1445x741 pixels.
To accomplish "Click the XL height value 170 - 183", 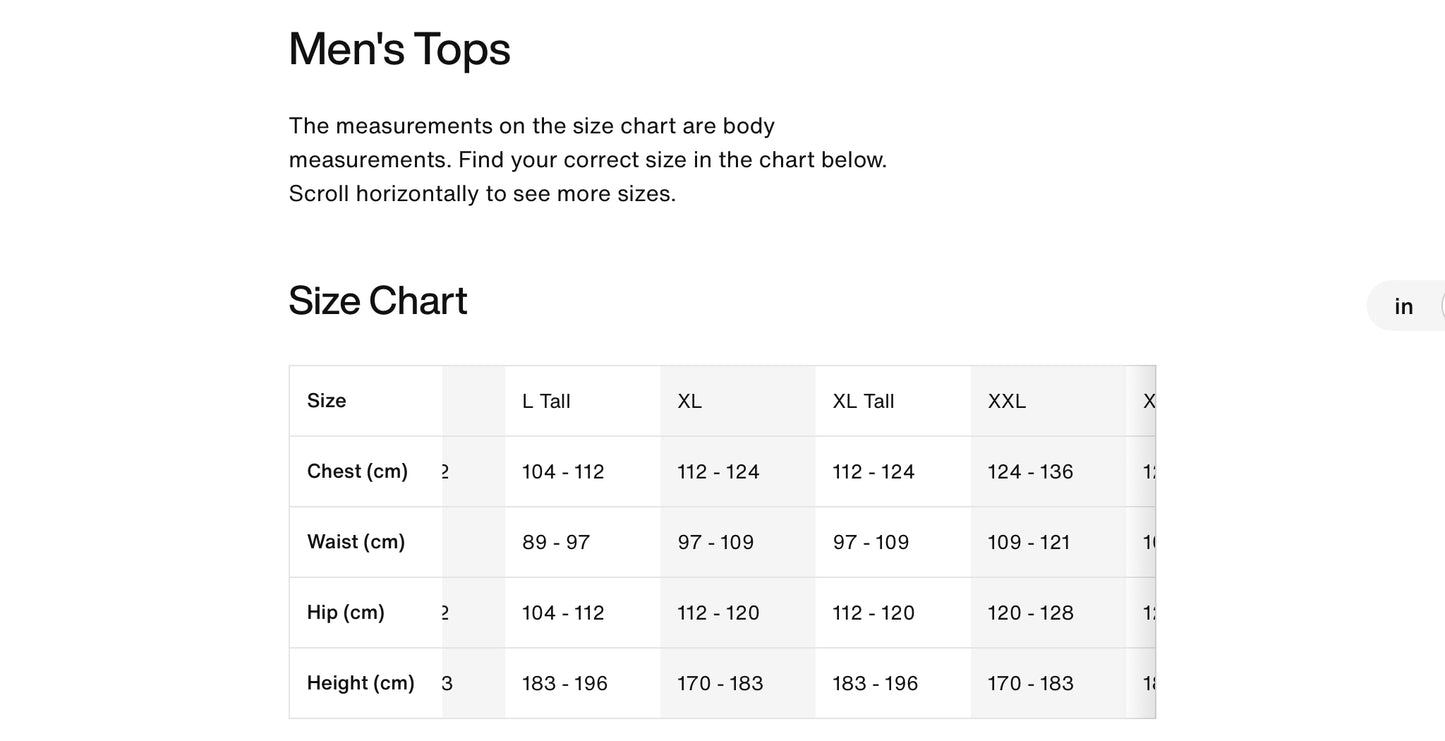I will [x=720, y=684].
